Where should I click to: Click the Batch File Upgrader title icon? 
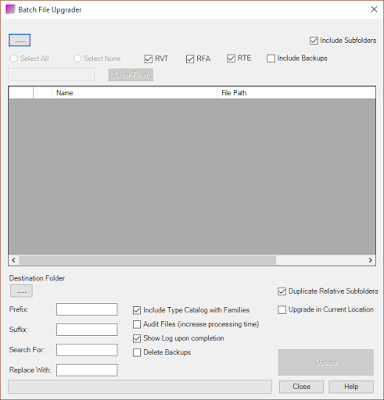[10, 9]
